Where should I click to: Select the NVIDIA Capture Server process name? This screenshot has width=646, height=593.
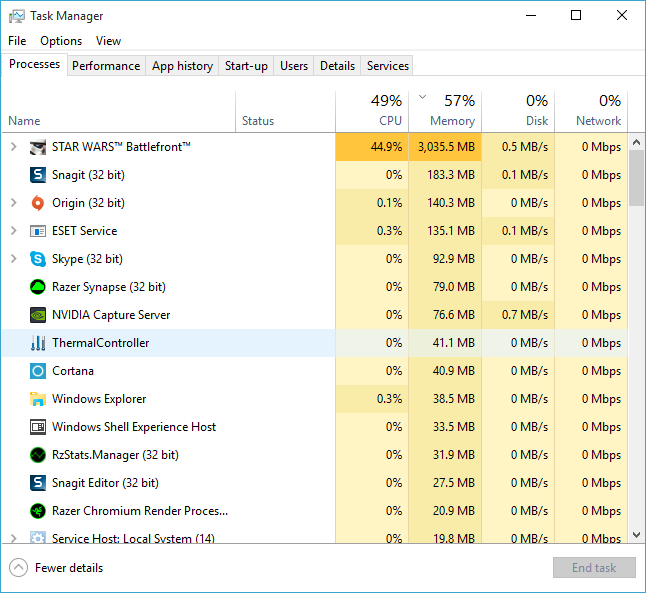click(x=111, y=315)
